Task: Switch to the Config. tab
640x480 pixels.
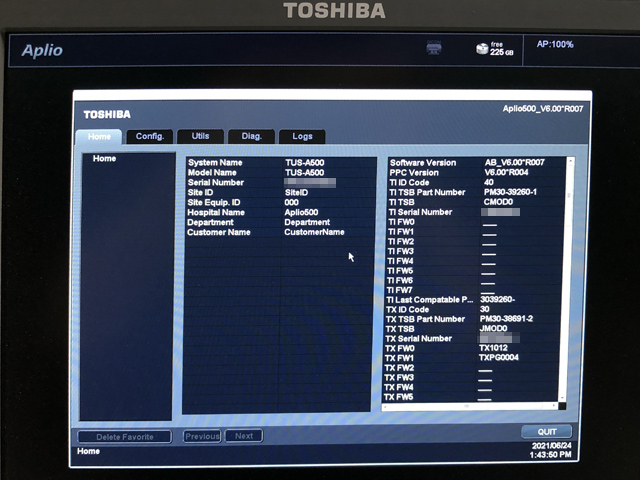Action: pos(150,136)
